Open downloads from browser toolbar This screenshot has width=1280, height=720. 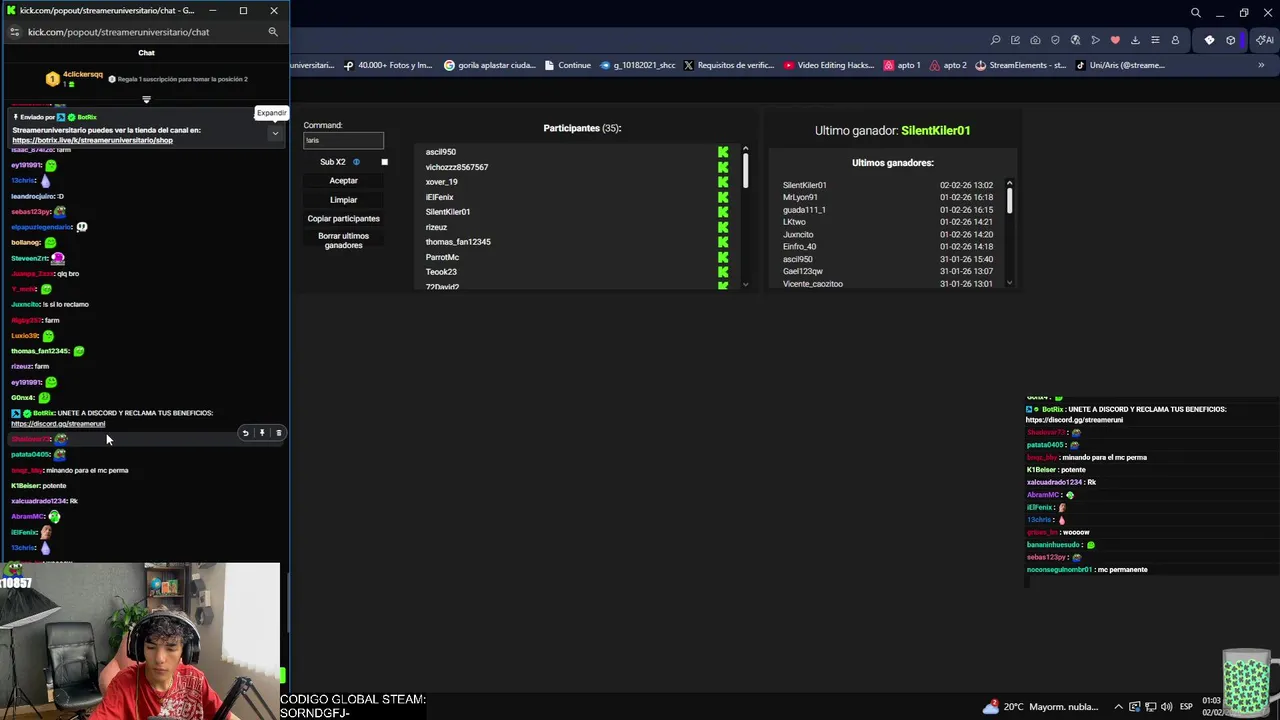tap(1135, 40)
